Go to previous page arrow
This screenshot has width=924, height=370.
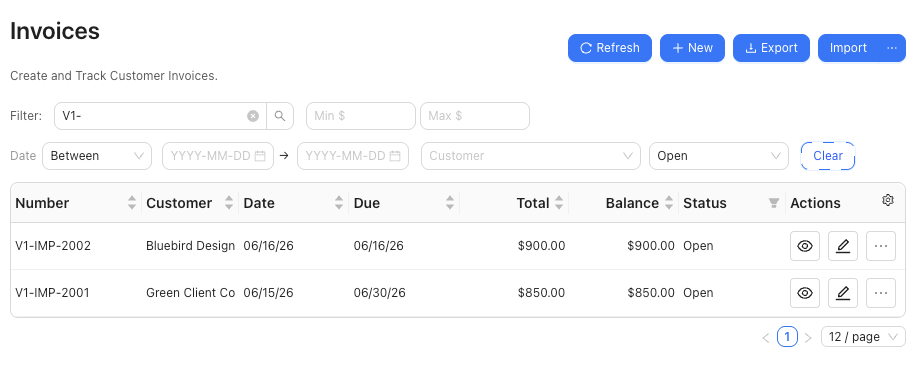click(x=766, y=338)
